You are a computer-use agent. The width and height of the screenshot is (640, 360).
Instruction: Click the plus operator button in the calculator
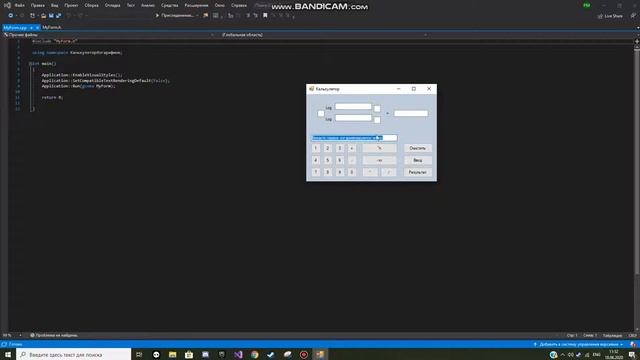[352, 148]
